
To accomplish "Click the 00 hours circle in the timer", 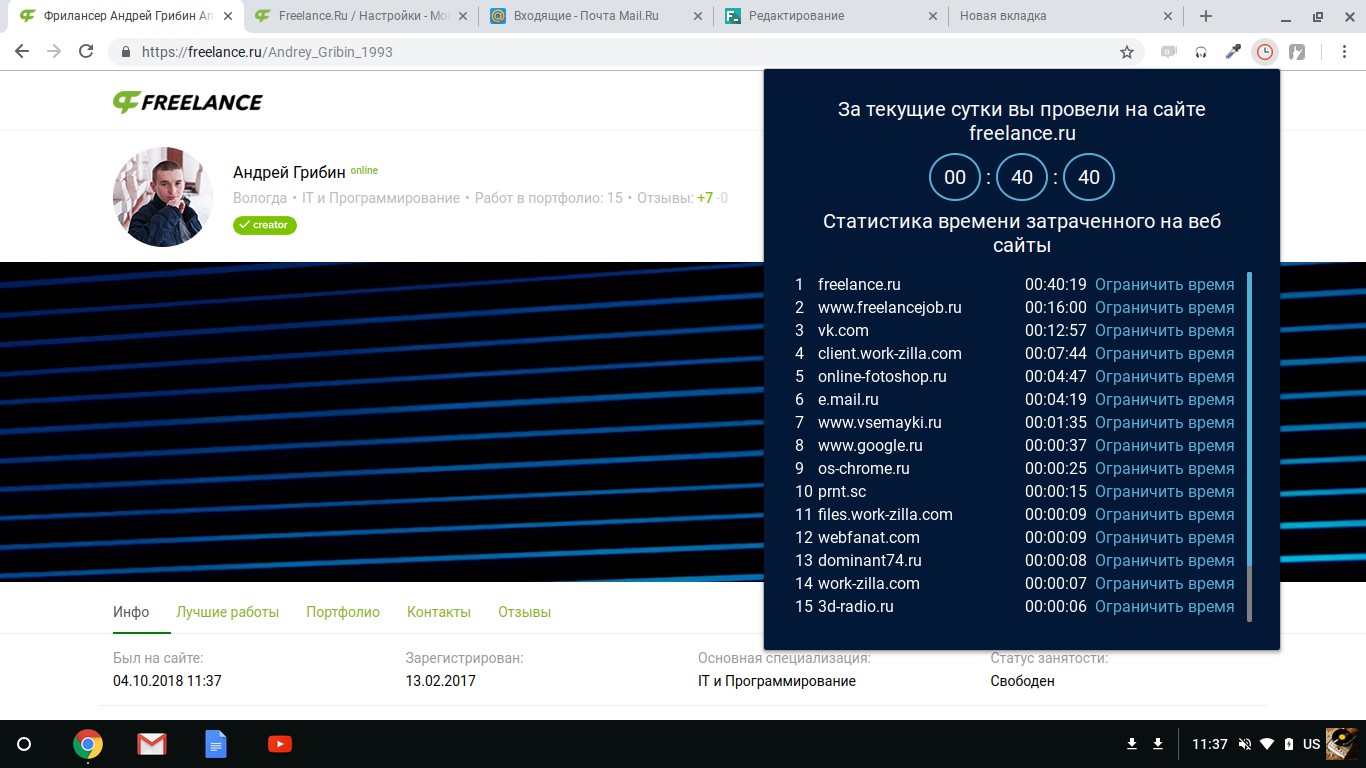I will (955, 177).
